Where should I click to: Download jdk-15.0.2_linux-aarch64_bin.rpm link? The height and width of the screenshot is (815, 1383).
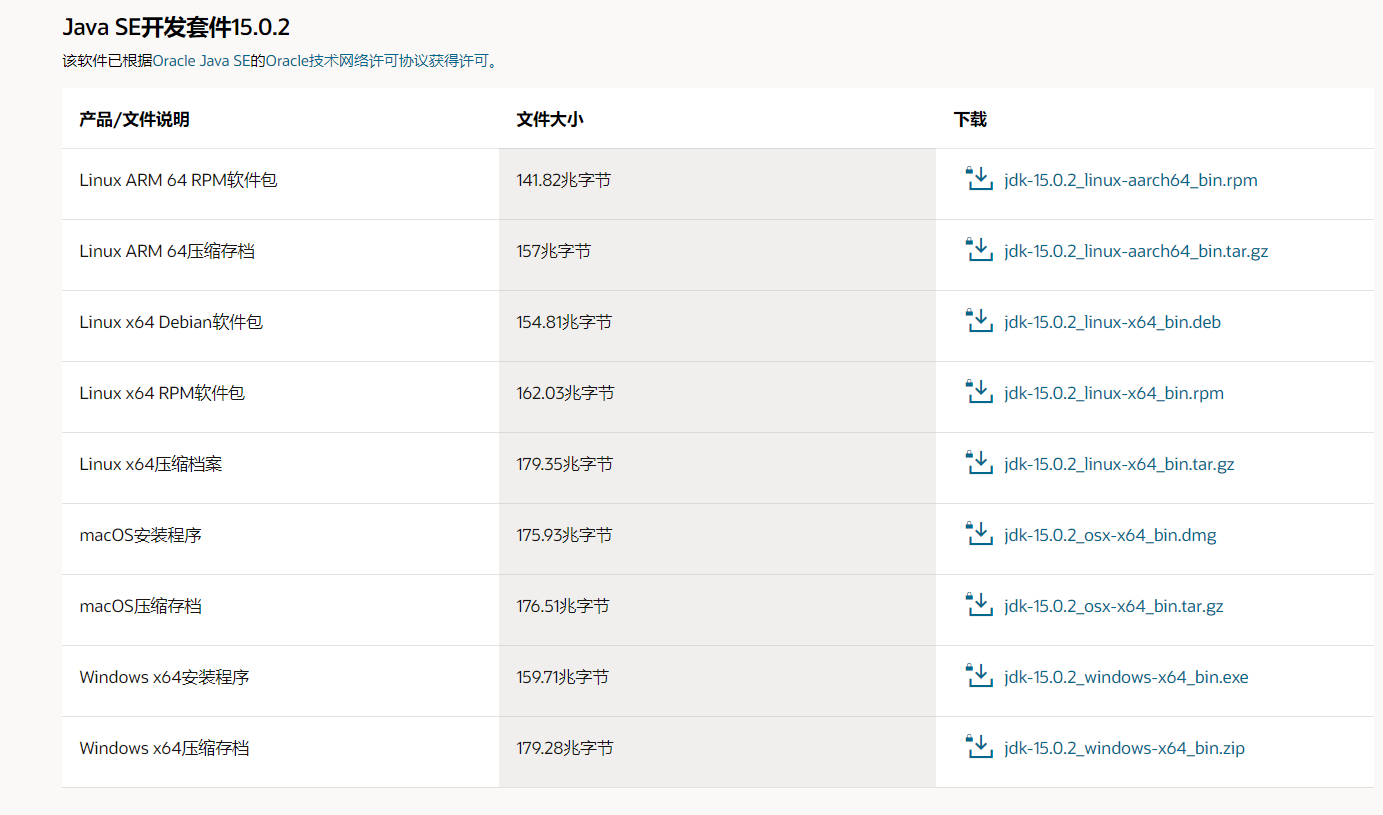tap(1131, 181)
